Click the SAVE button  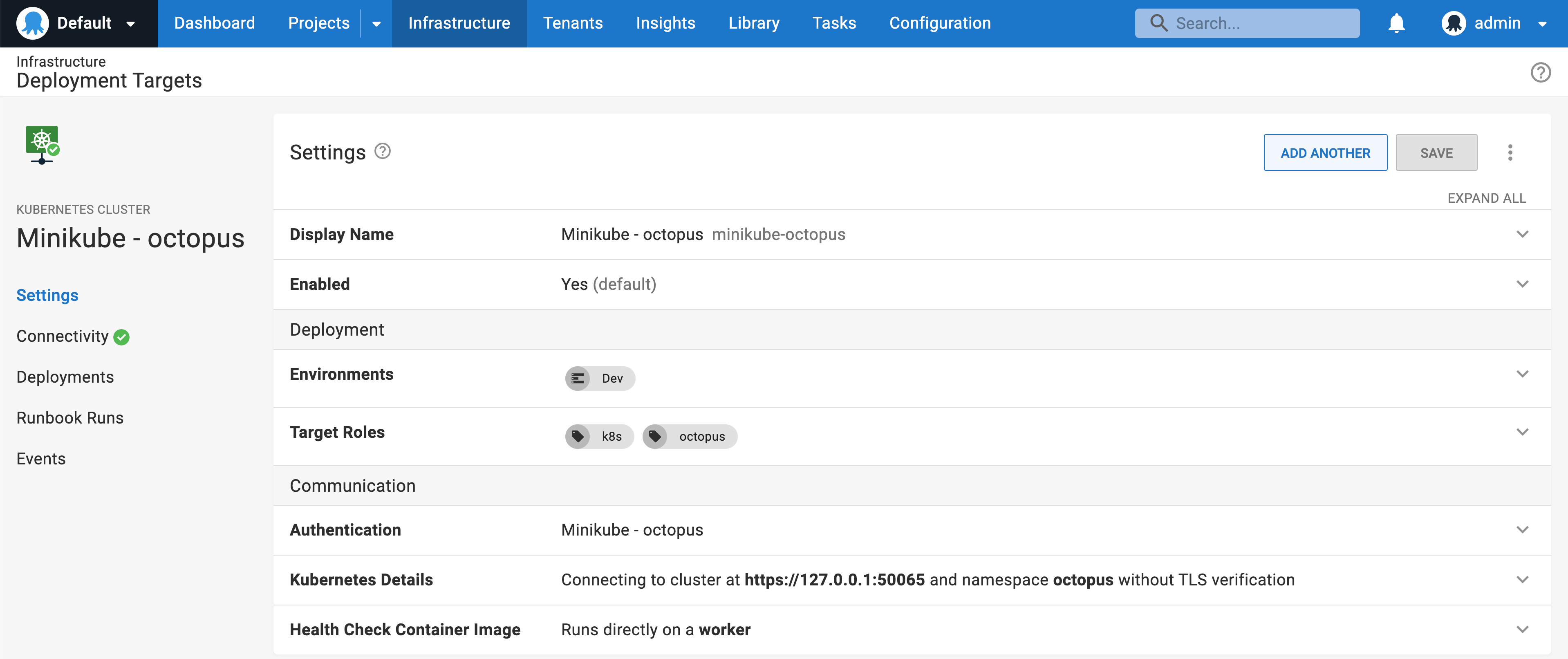(1436, 153)
